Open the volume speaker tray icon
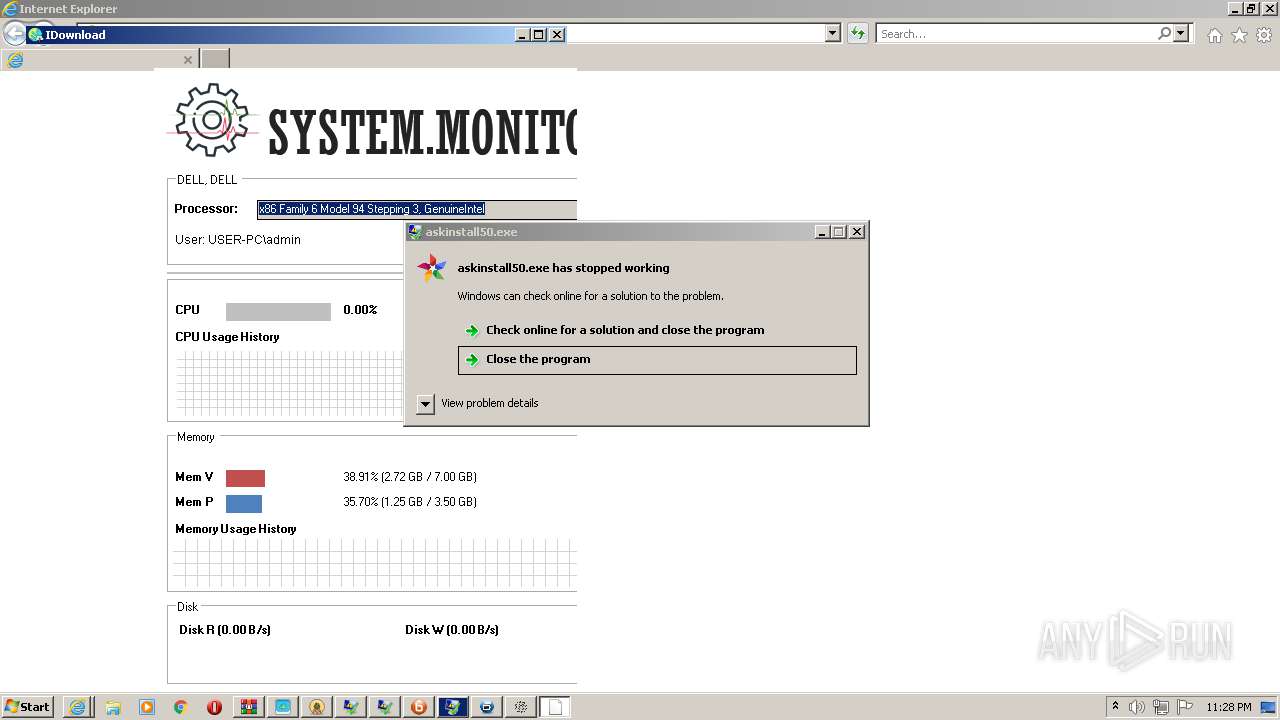This screenshot has height=720, width=1280. pyautogui.click(x=1138, y=707)
